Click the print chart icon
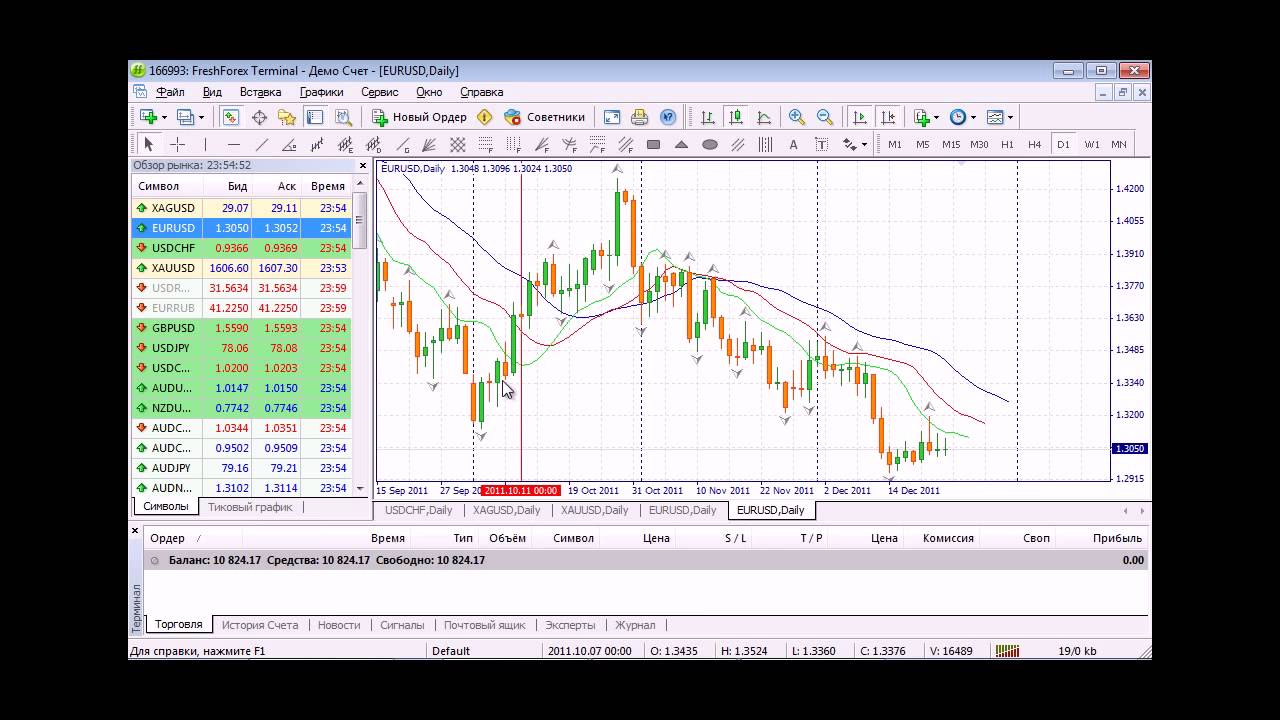 pyautogui.click(x=640, y=117)
